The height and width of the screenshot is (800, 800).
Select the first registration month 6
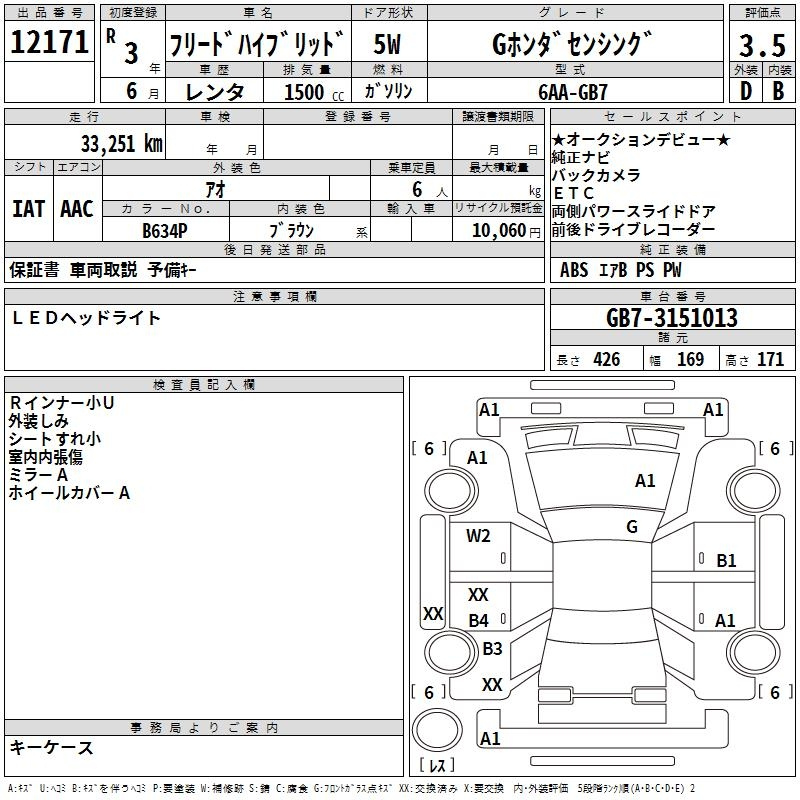132,91
